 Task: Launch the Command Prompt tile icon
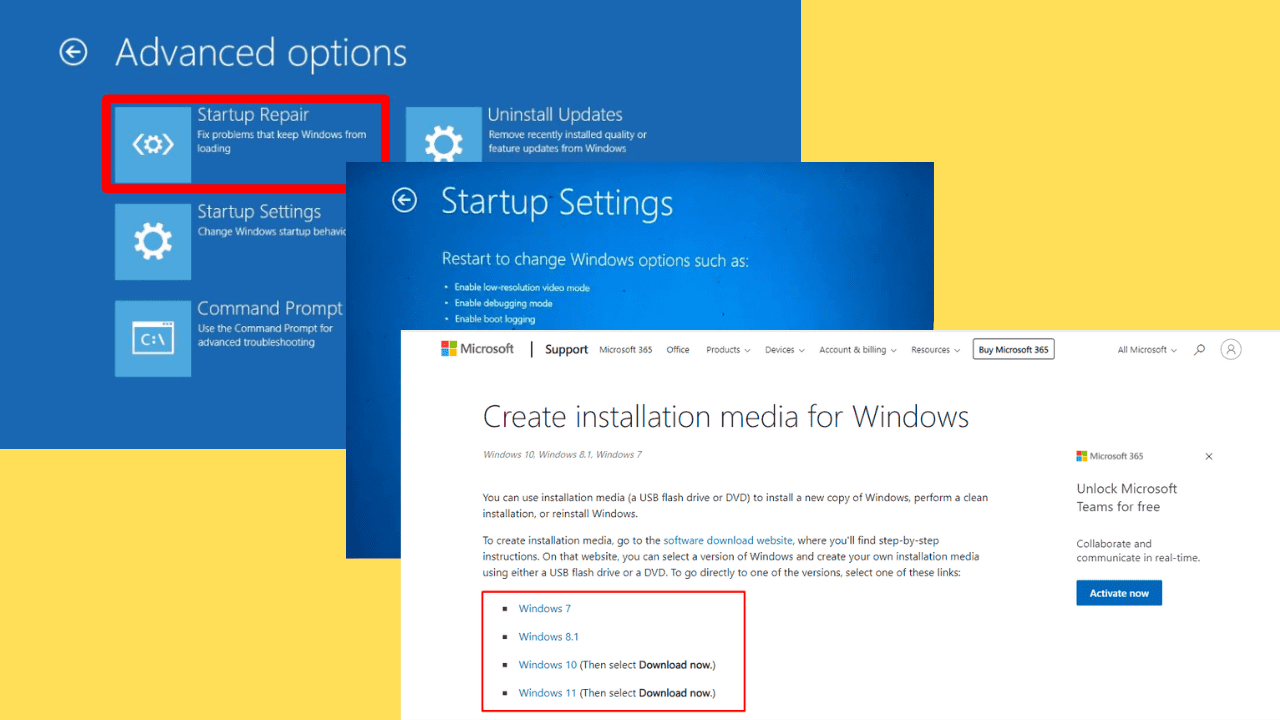153,339
